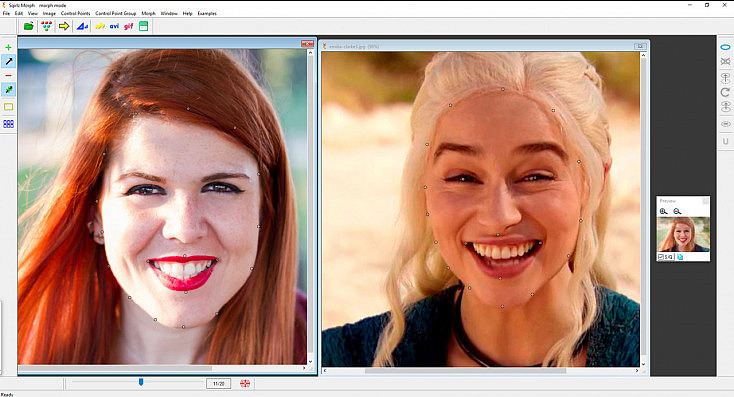
Task: Open the Morph menu
Action: [x=148, y=13]
